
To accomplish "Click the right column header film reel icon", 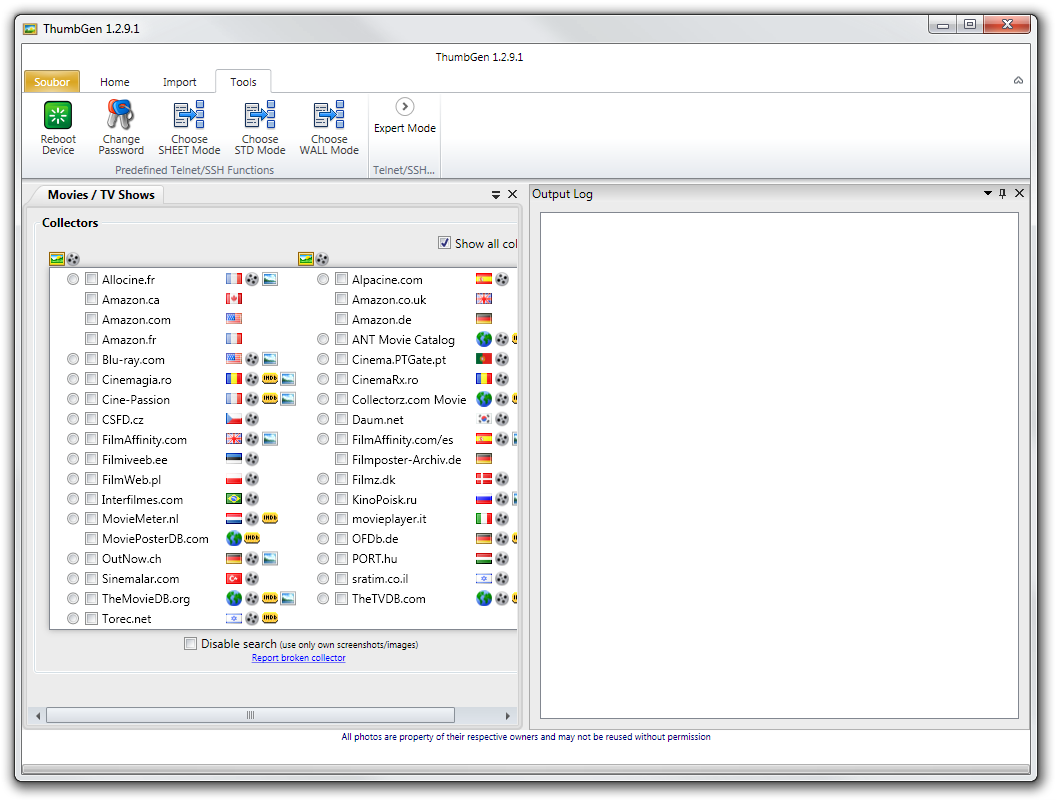I will (x=323, y=259).
